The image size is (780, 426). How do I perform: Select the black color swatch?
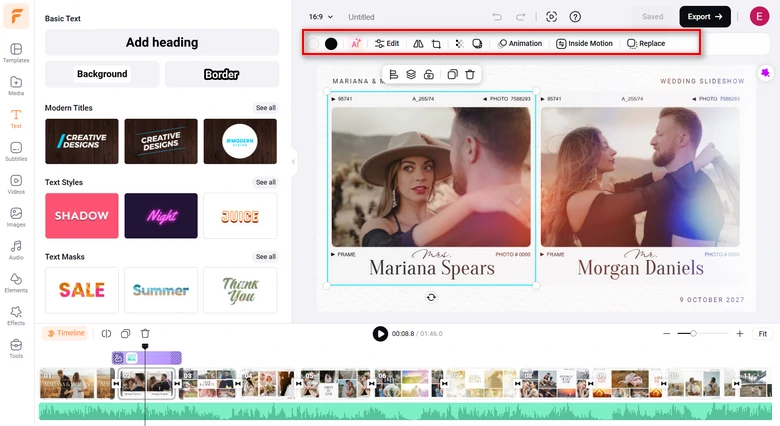pos(331,44)
